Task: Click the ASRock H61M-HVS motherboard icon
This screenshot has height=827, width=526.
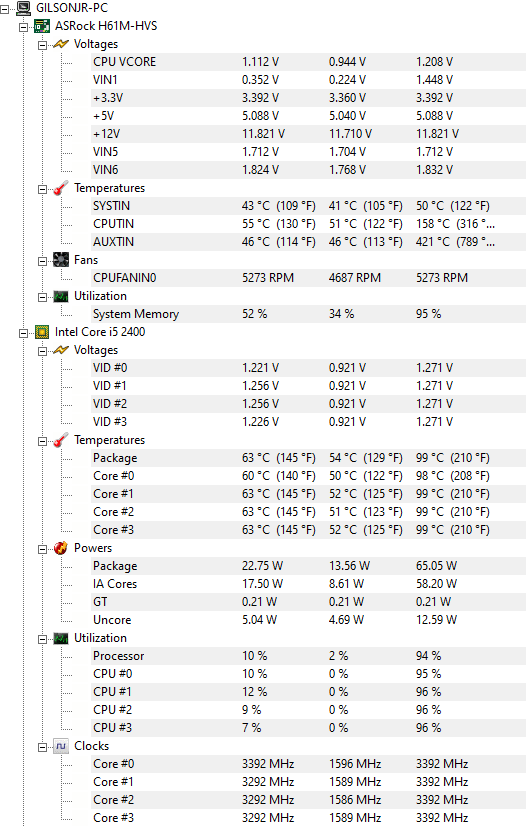Action: (42, 26)
